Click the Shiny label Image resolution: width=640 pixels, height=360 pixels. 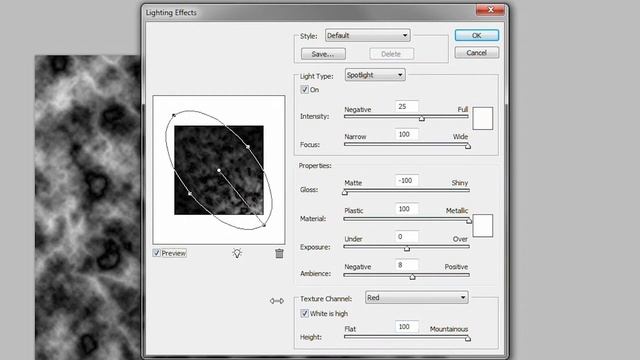(x=460, y=183)
